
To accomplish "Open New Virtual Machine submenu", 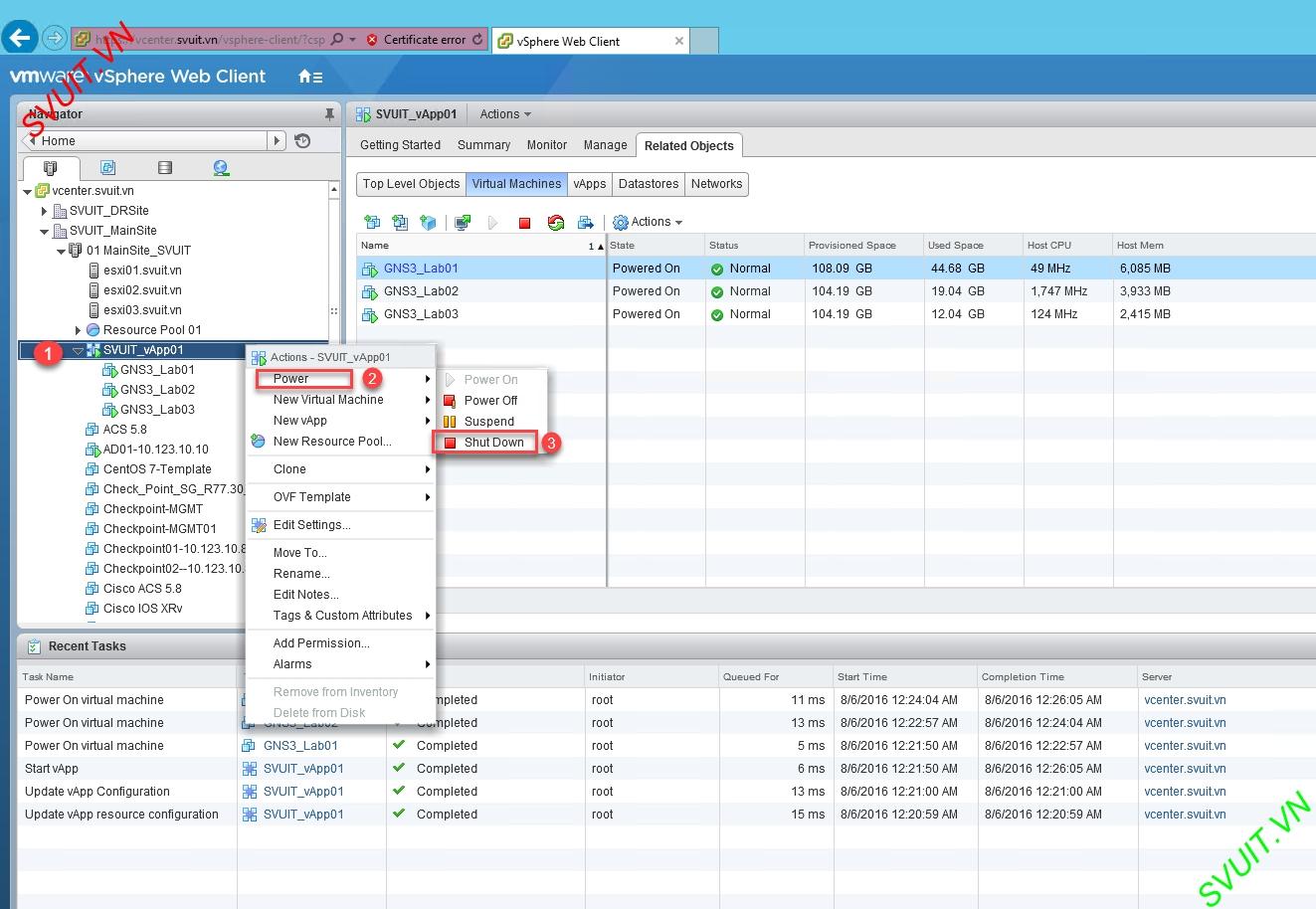I will point(341,400).
